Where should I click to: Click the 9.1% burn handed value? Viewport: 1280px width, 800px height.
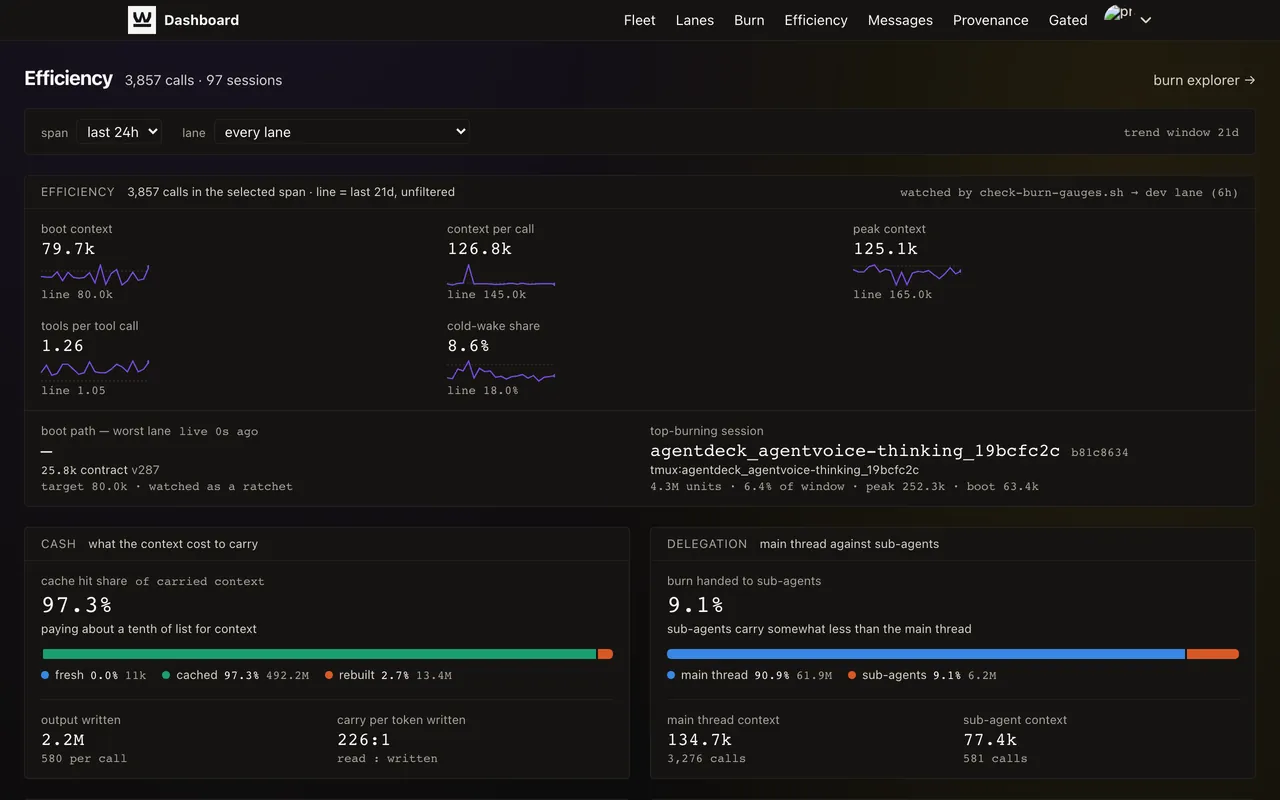pyautogui.click(x=696, y=604)
